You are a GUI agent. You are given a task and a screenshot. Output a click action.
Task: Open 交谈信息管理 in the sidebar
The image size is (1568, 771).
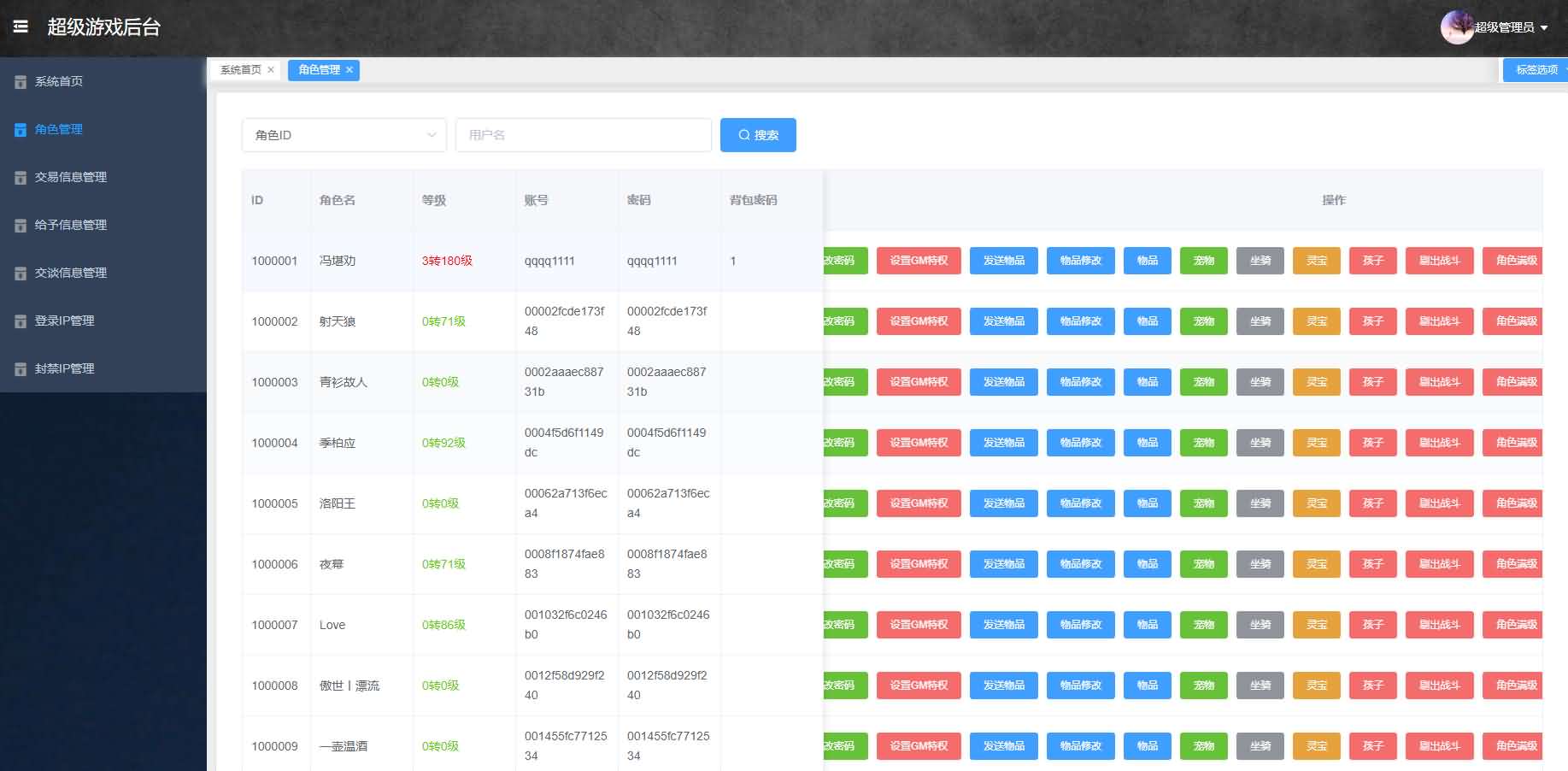70,273
